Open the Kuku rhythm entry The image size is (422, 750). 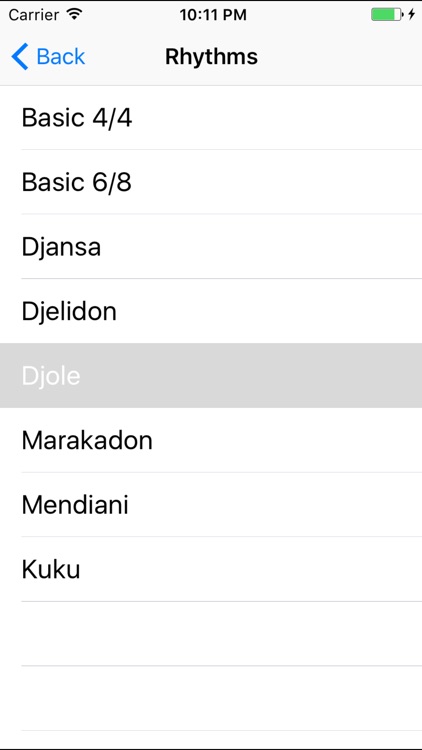click(211, 569)
